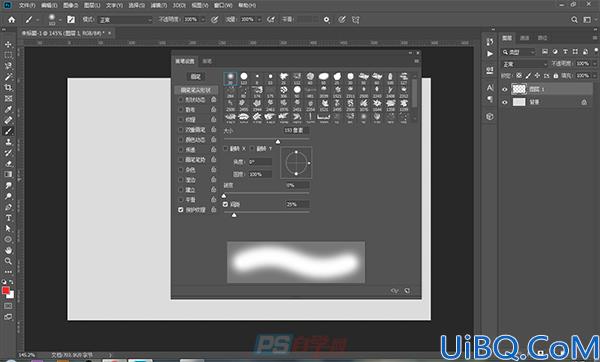Select the Pen tool
This screenshot has height=362, width=600.
pyautogui.click(x=8, y=207)
